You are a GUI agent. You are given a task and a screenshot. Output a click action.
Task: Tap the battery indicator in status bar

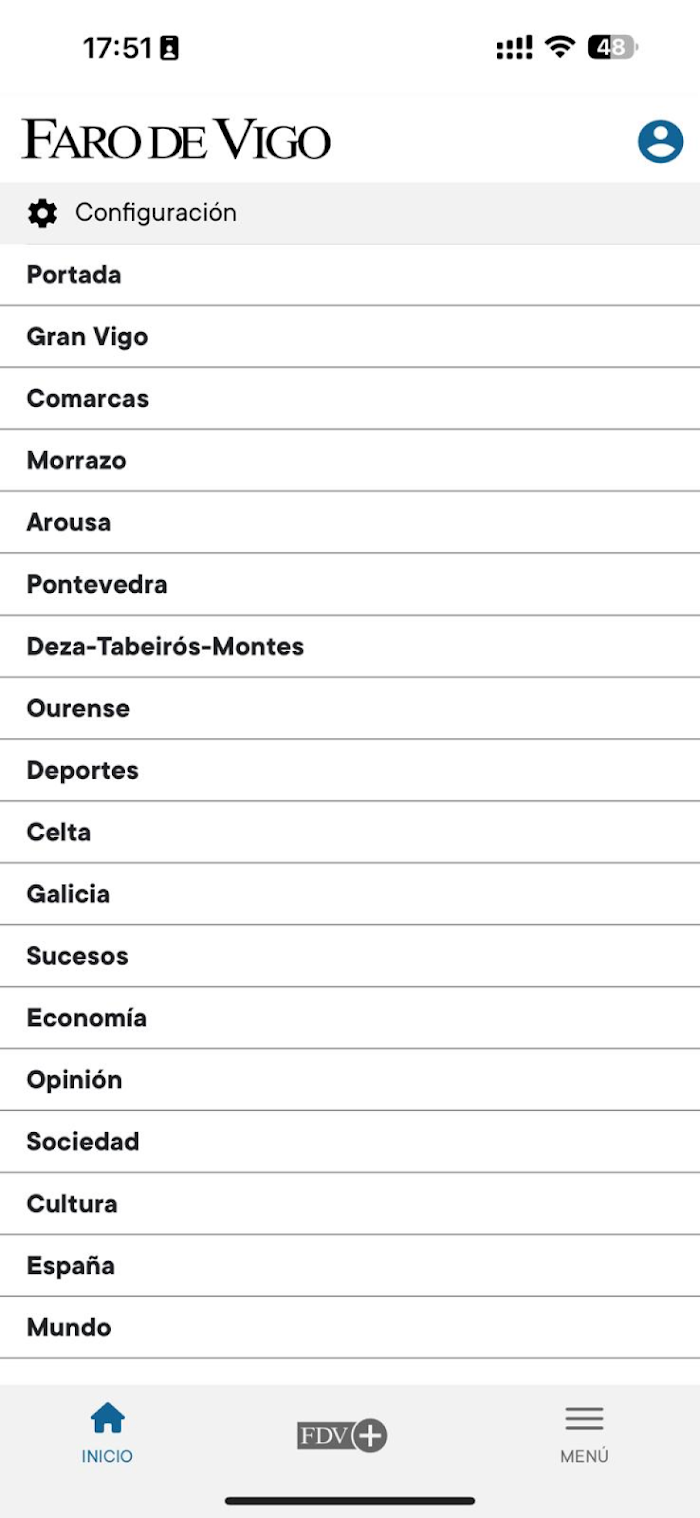(612, 47)
